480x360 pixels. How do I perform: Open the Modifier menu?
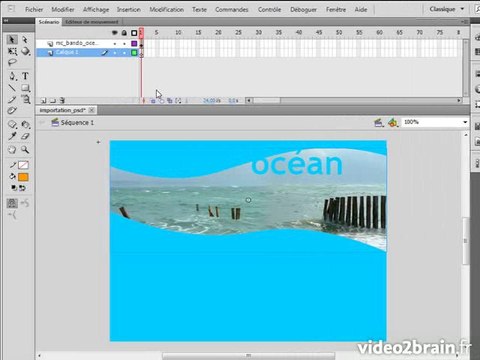[x=63, y=9]
